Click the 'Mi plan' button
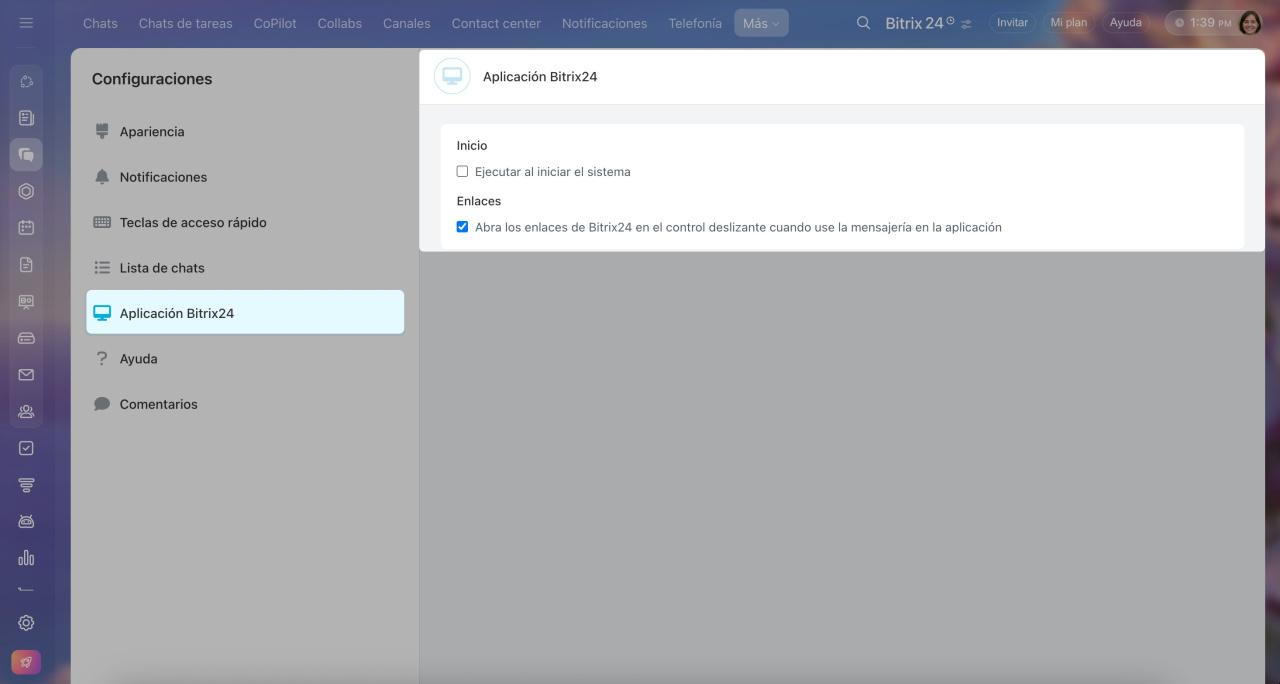Screen dimensions: 1280x684 [1068, 23]
